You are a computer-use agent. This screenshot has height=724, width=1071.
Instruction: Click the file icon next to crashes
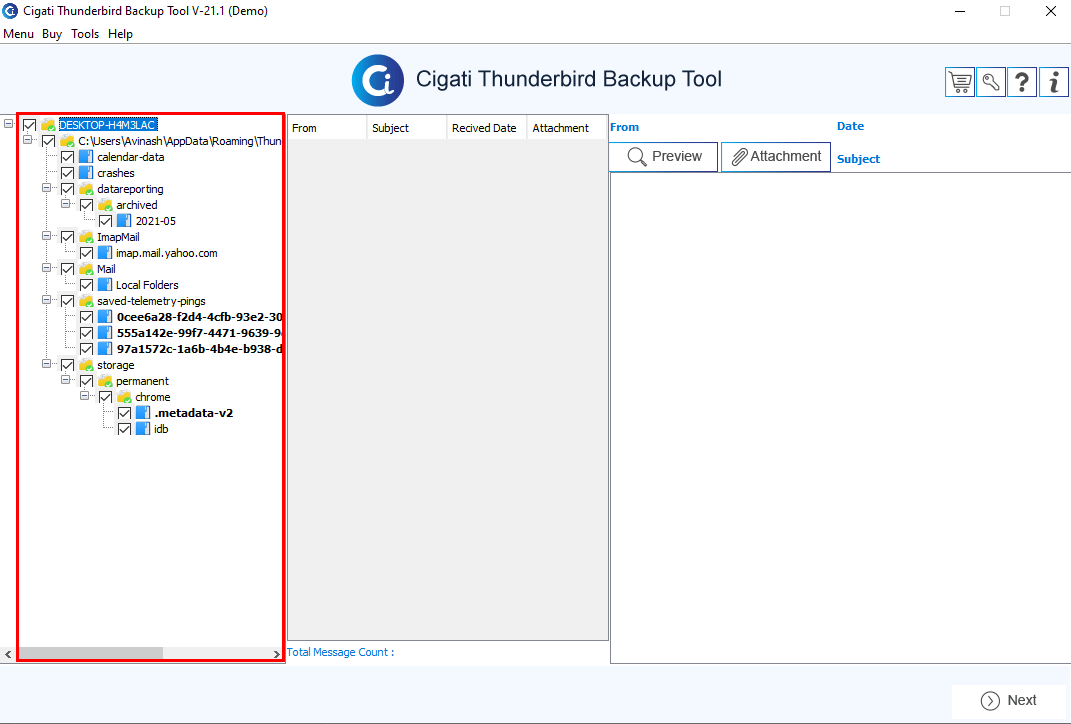tap(86, 173)
